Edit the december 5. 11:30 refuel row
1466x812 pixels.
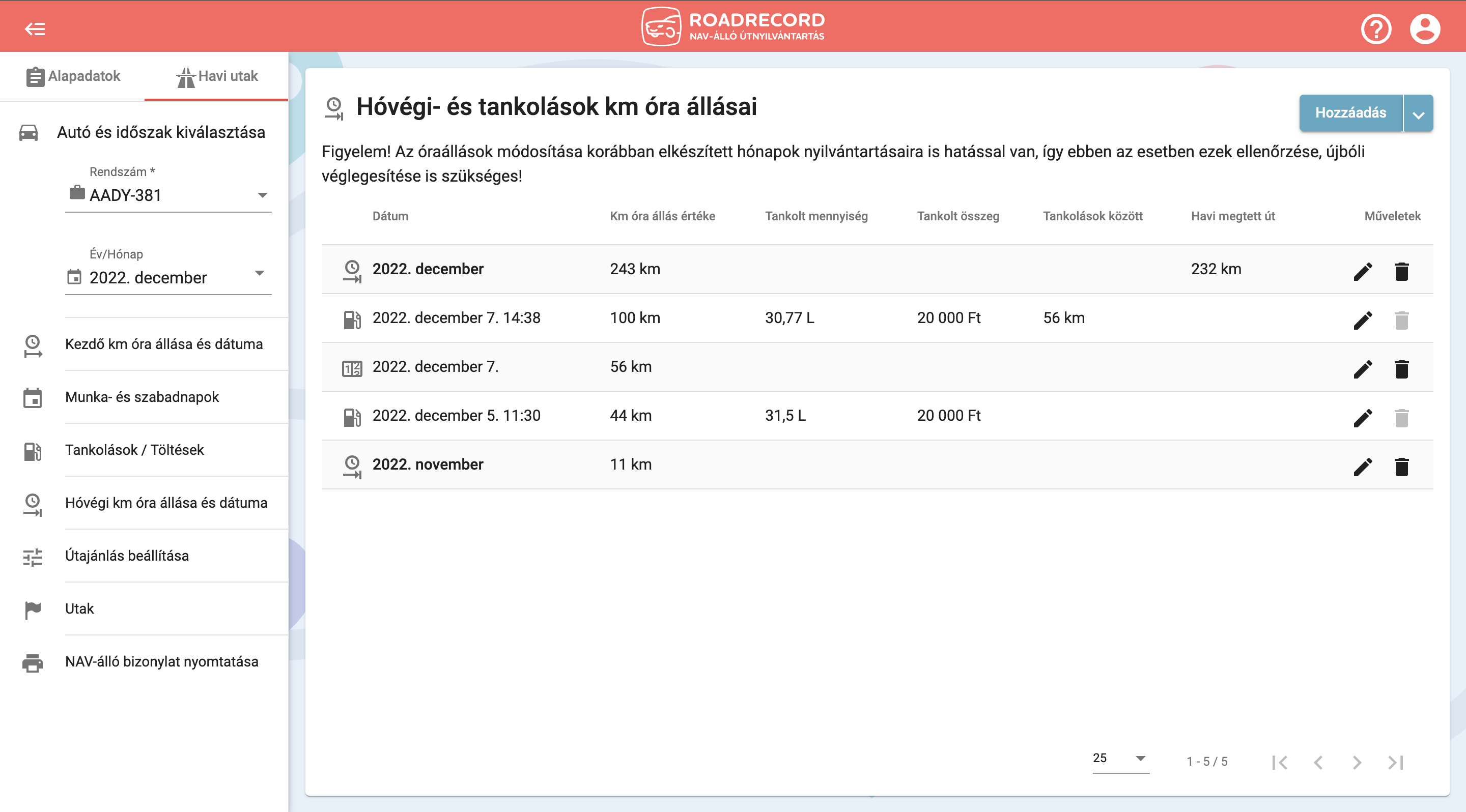pyautogui.click(x=1363, y=418)
